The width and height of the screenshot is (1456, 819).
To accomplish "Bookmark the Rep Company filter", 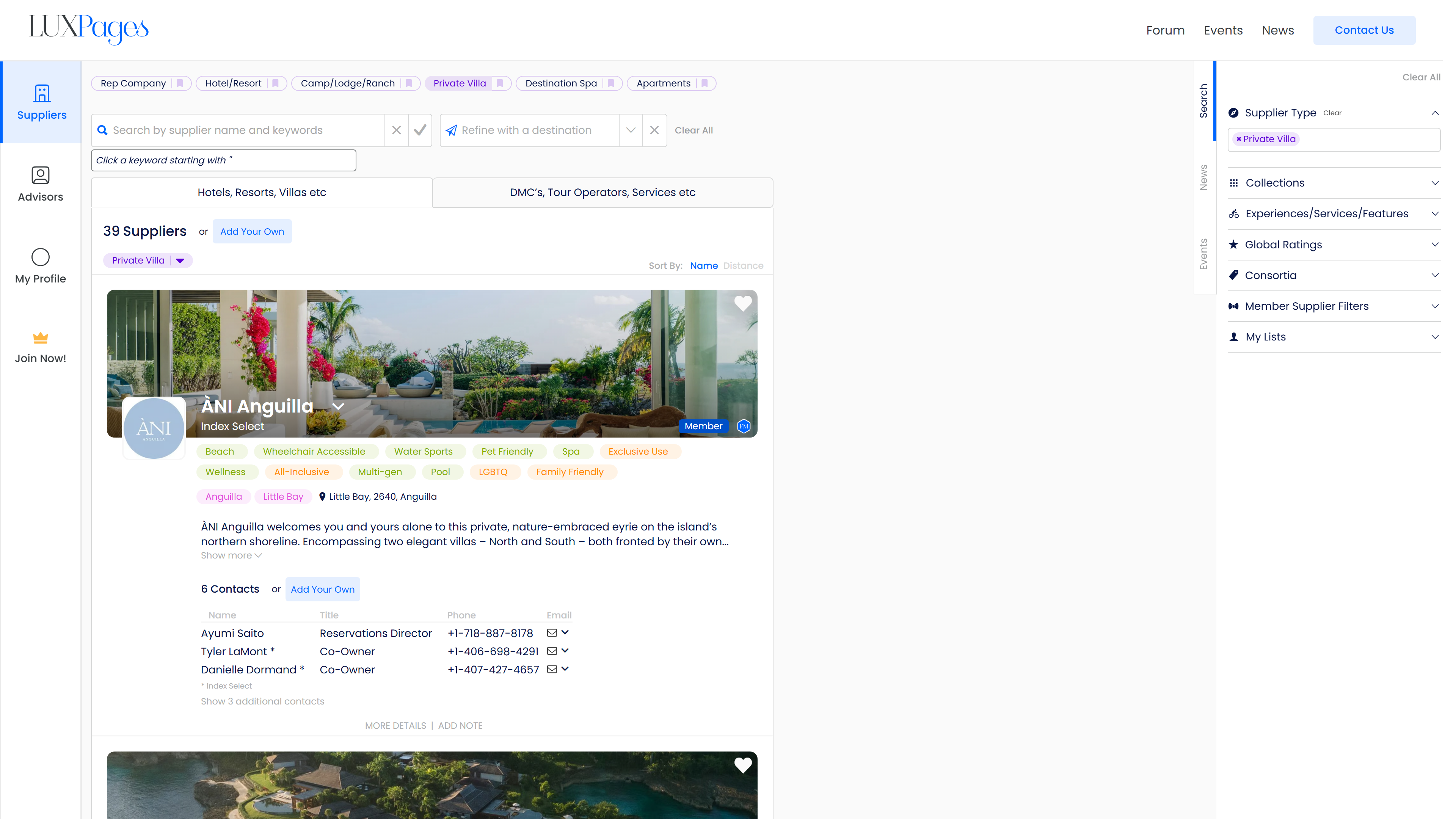I will click(x=180, y=83).
